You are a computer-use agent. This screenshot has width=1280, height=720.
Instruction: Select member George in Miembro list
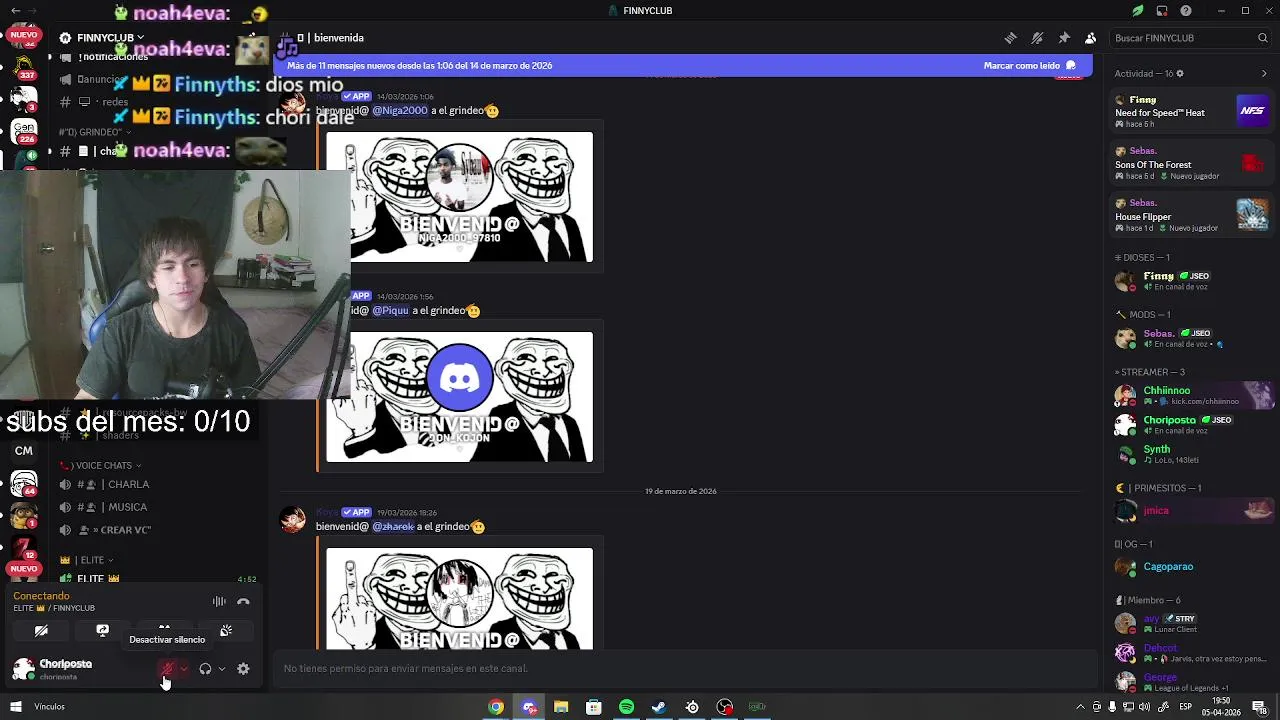pyautogui.click(x=1192, y=682)
